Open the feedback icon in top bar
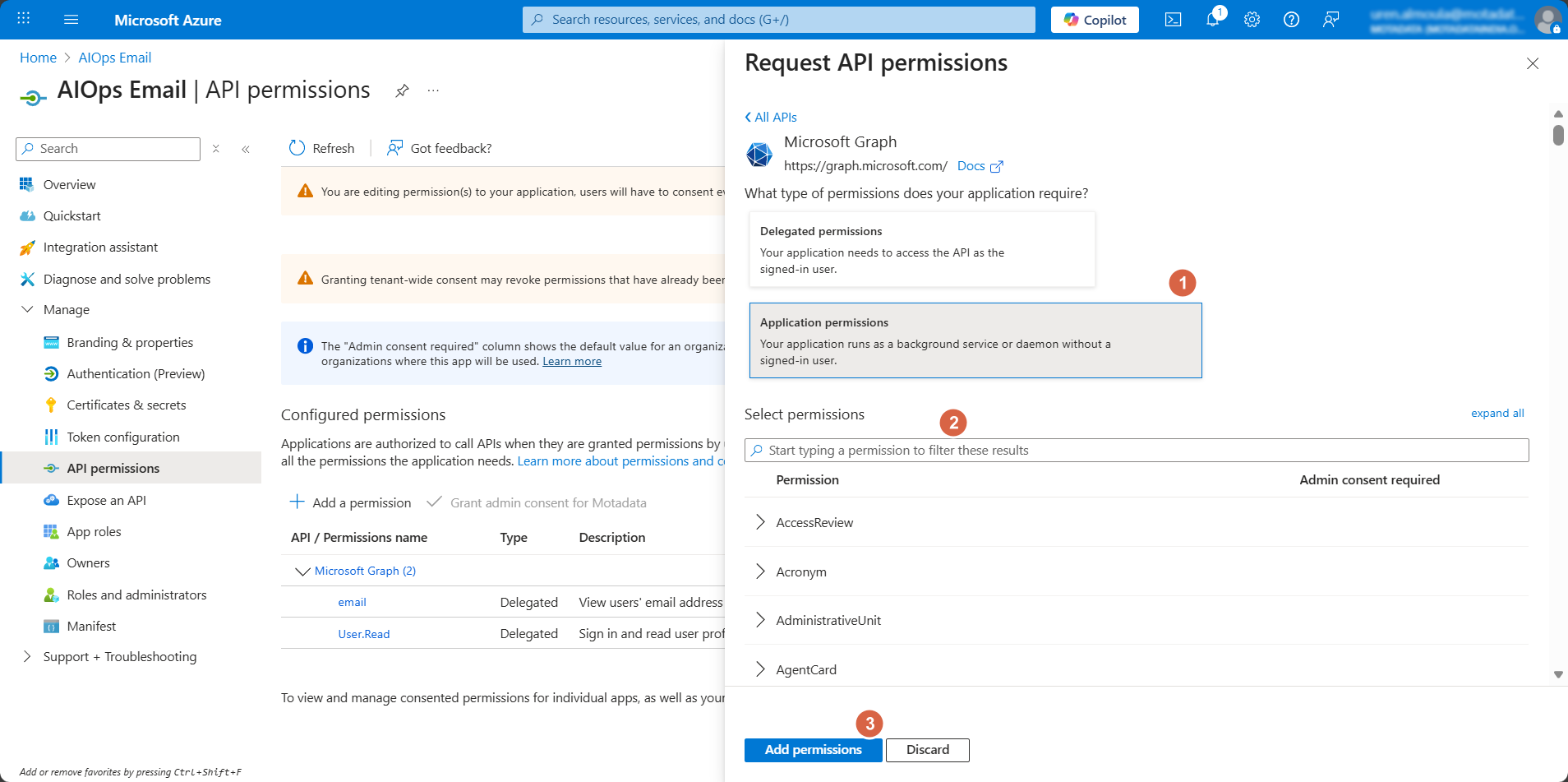1568x782 pixels. pyautogui.click(x=1330, y=20)
